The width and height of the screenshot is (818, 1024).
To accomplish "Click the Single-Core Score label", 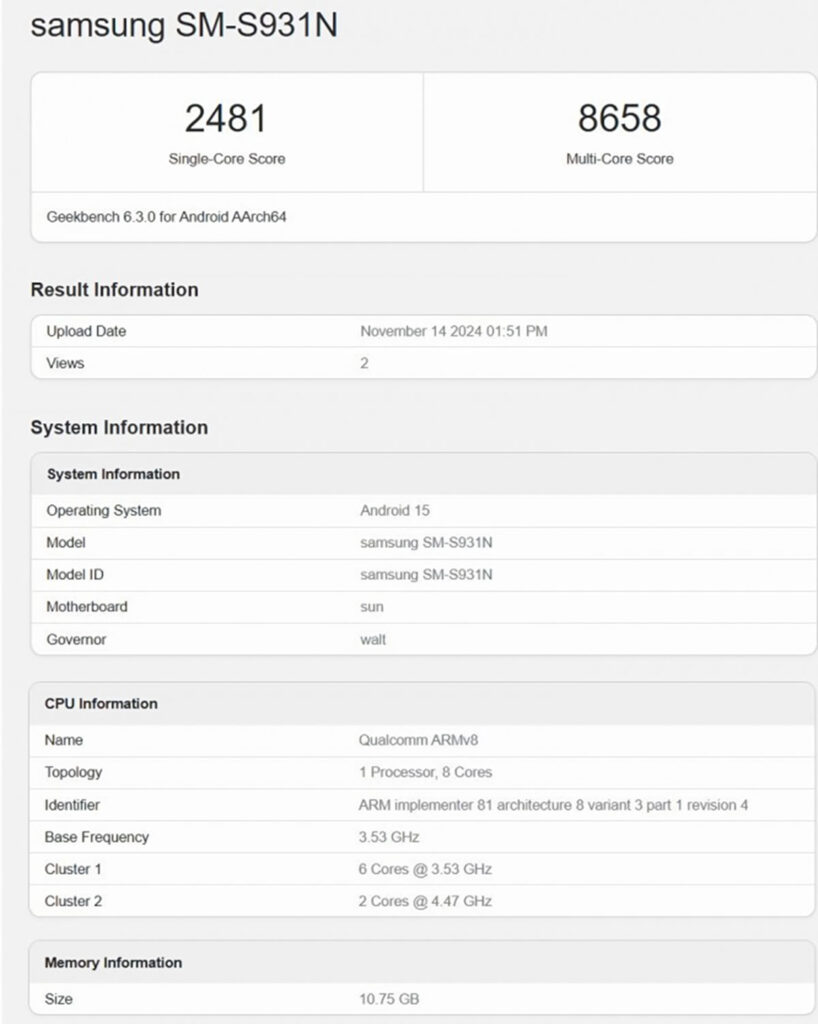I will (227, 159).
